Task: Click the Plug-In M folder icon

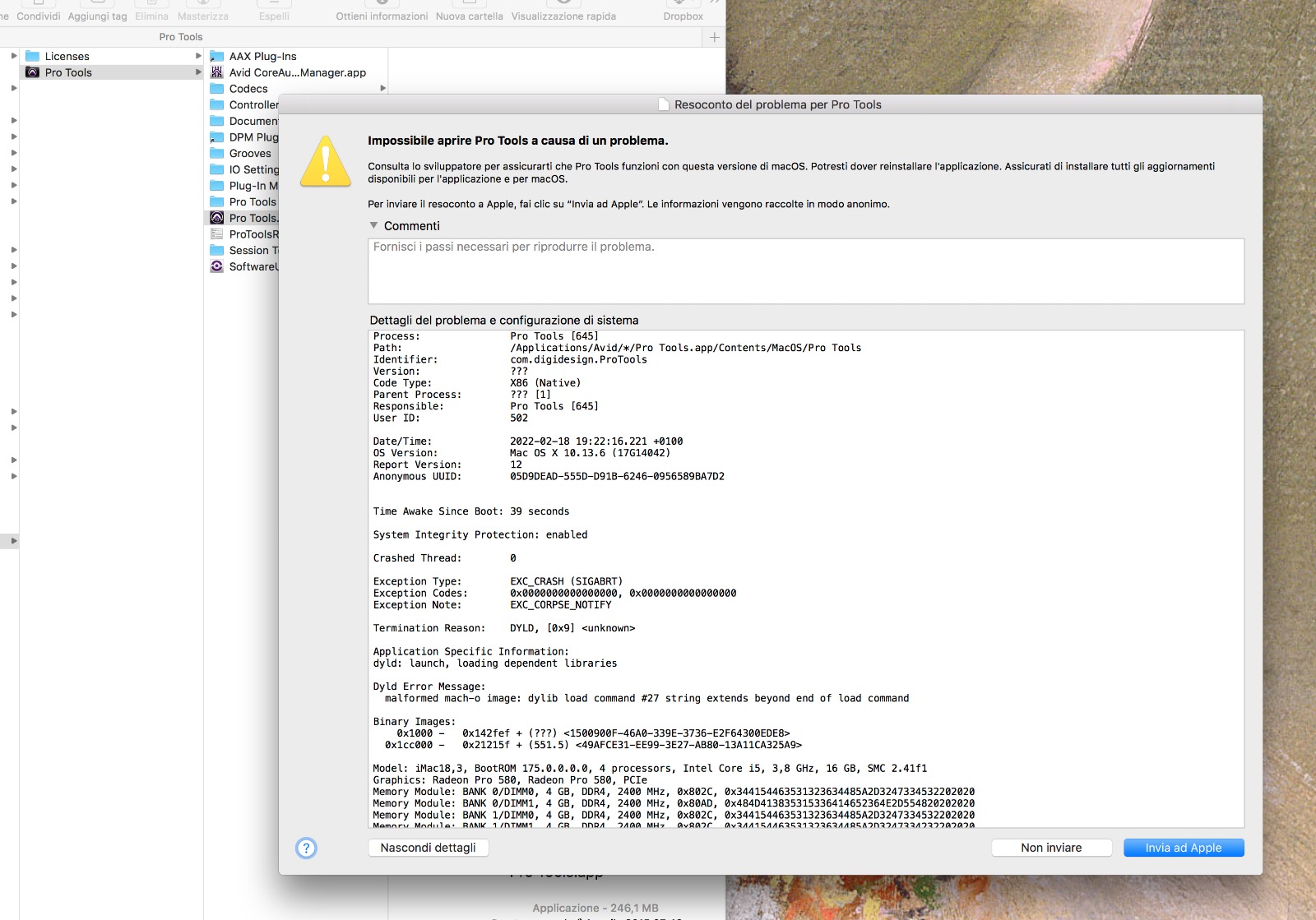Action: click(217, 186)
